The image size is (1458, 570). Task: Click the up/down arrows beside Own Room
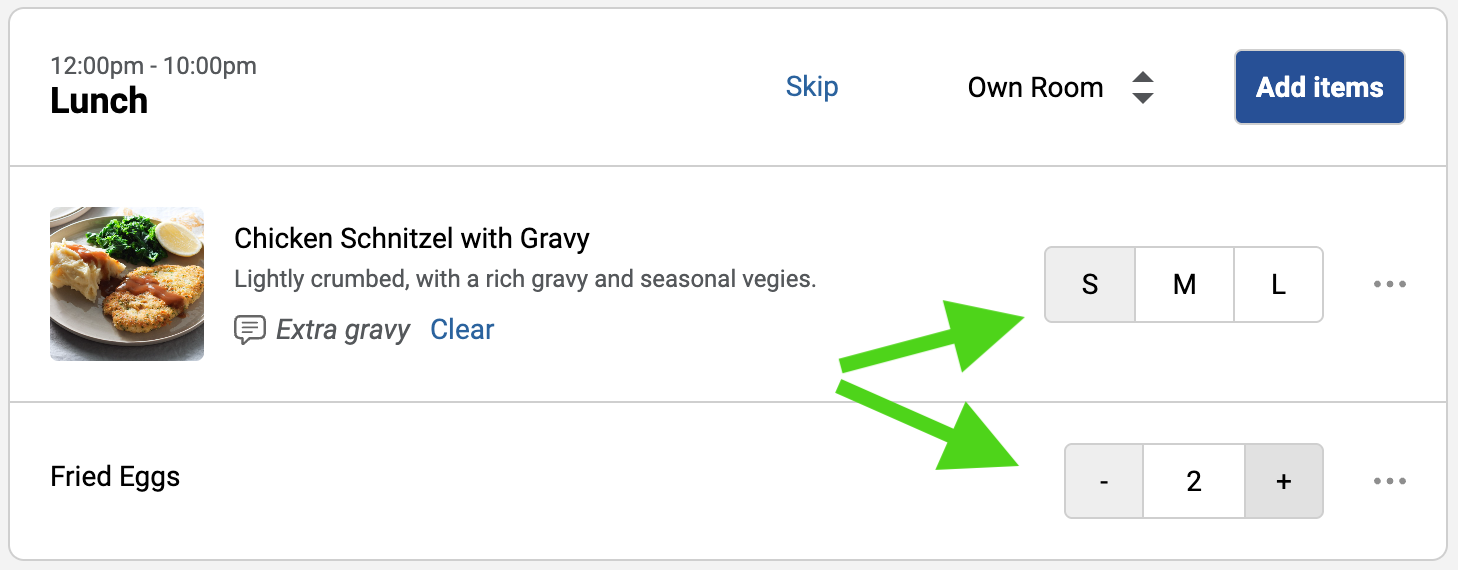tap(1143, 88)
